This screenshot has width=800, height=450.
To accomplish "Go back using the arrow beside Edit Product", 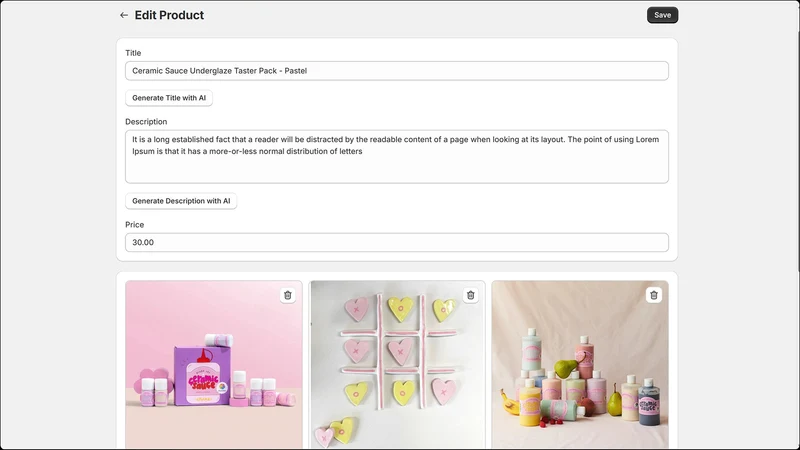I will tap(123, 15).
